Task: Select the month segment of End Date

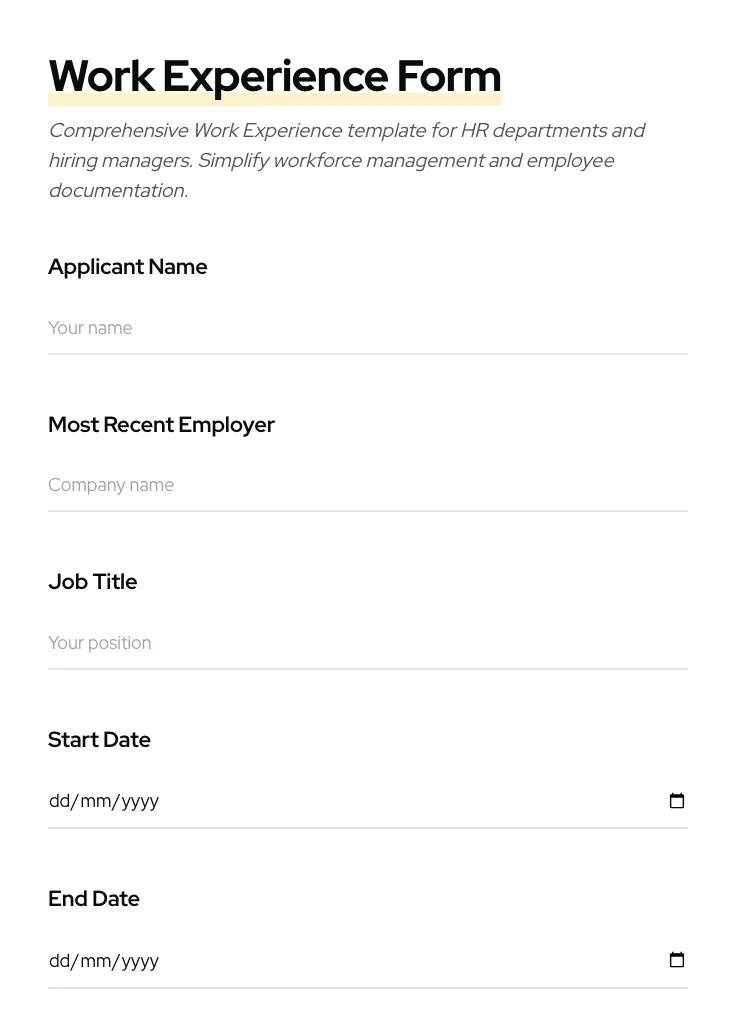Action: click(x=95, y=961)
